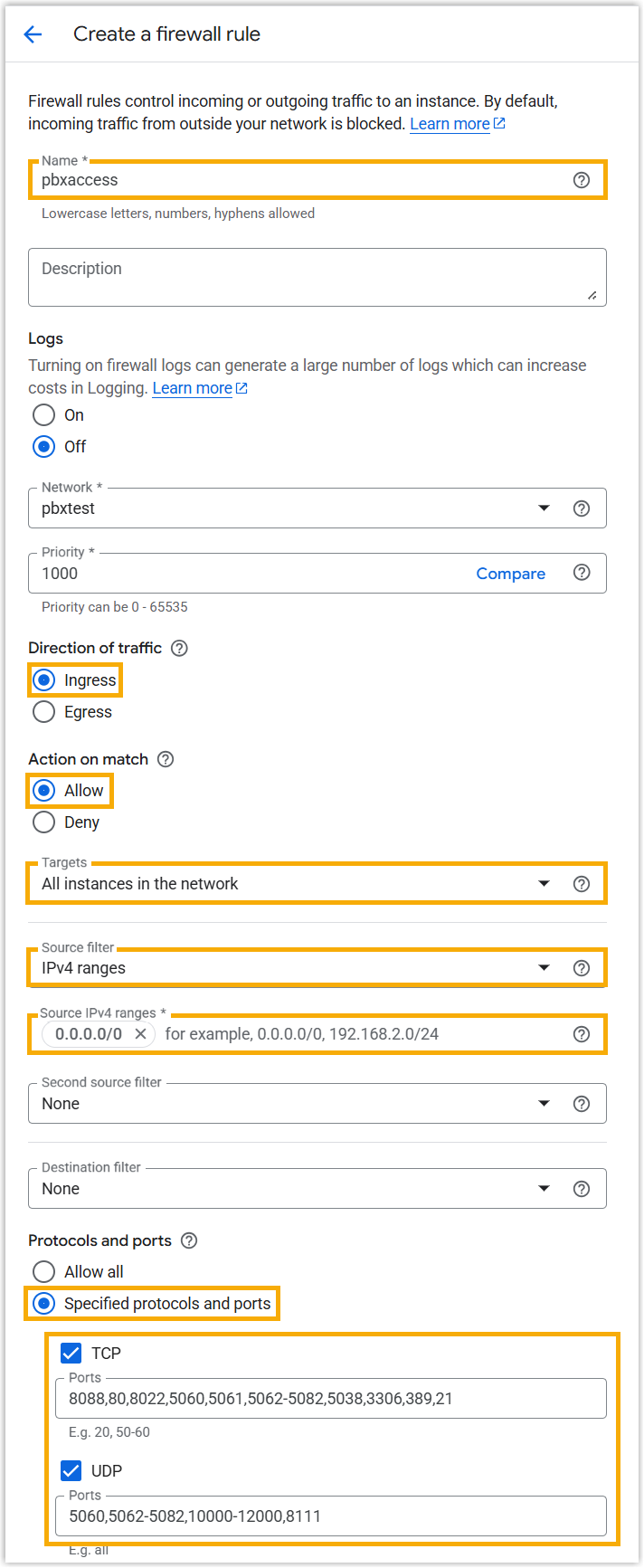Click the back arrow icon

pos(33,34)
